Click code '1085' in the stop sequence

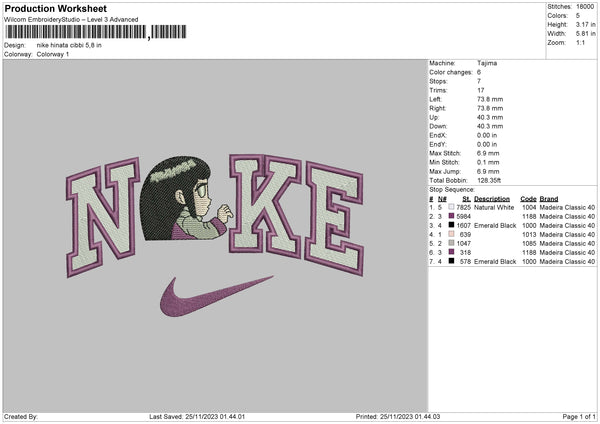[x=529, y=243]
